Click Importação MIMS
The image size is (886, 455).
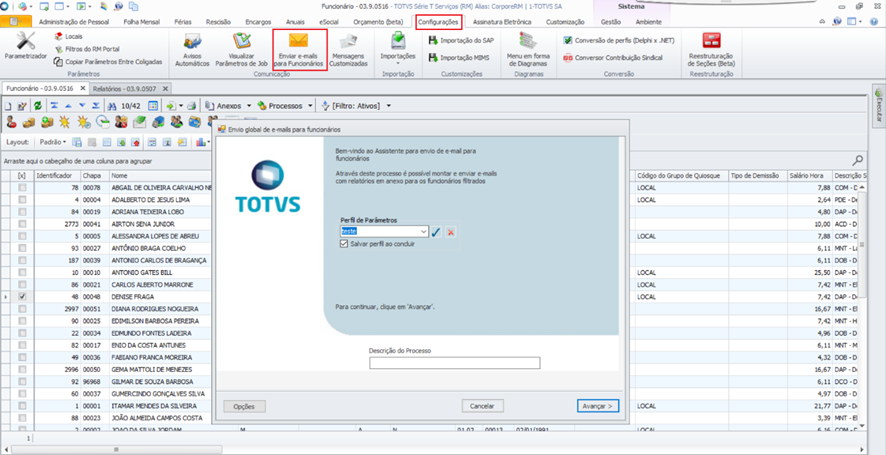click(x=459, y=58)
